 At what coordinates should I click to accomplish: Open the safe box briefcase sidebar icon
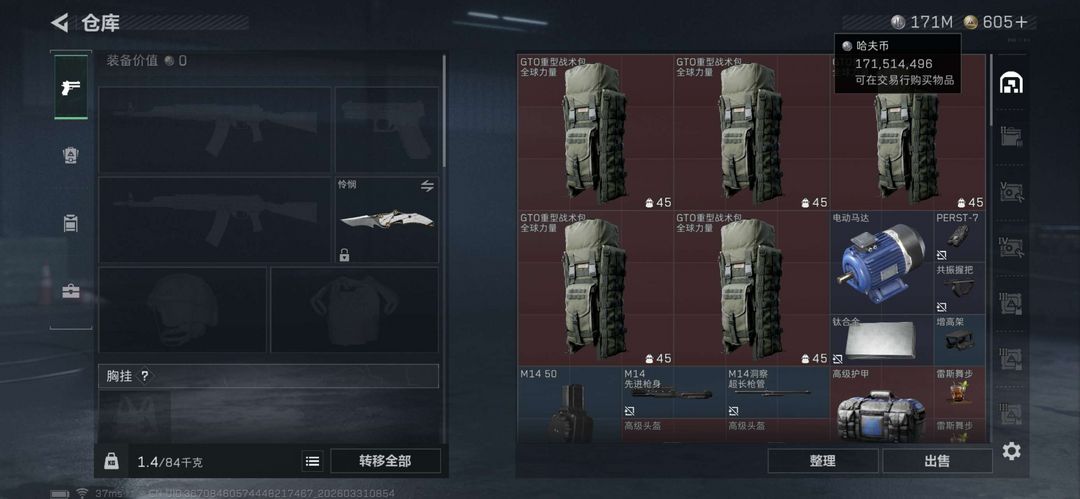(x=71, y=291)
